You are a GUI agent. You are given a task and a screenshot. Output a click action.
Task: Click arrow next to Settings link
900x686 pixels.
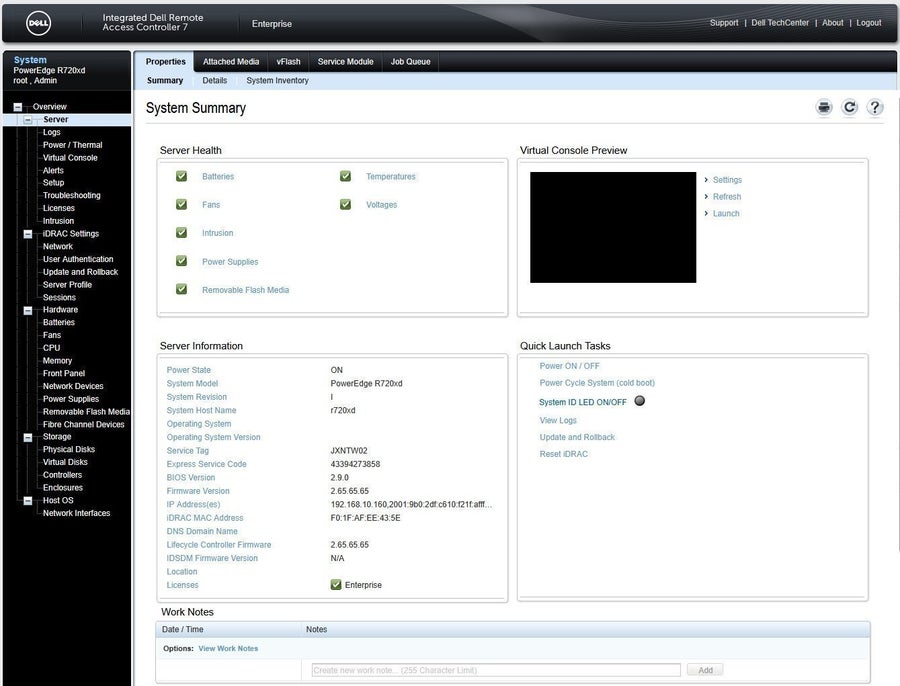706,180
